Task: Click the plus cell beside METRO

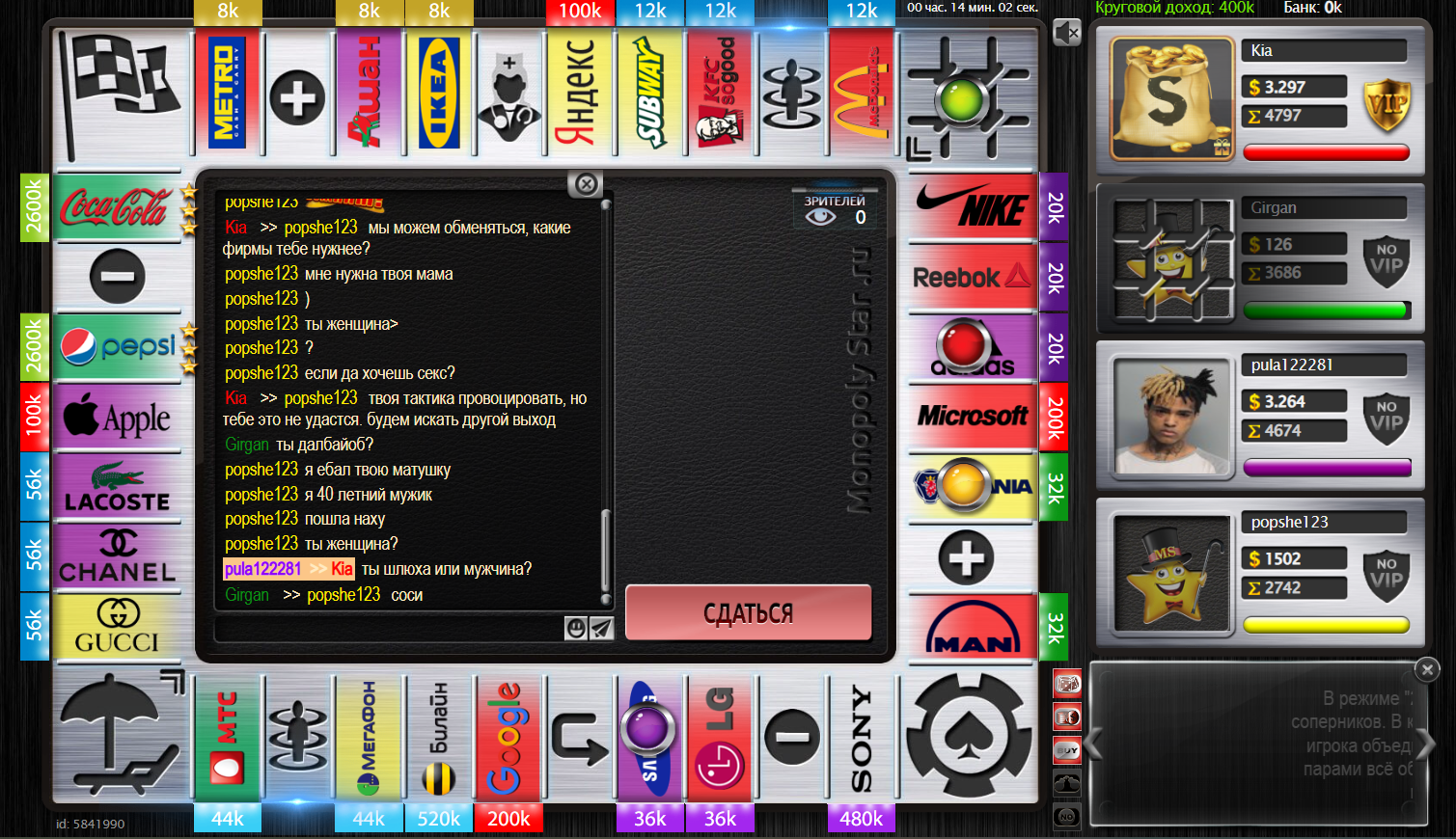Action: coord(297,96)
